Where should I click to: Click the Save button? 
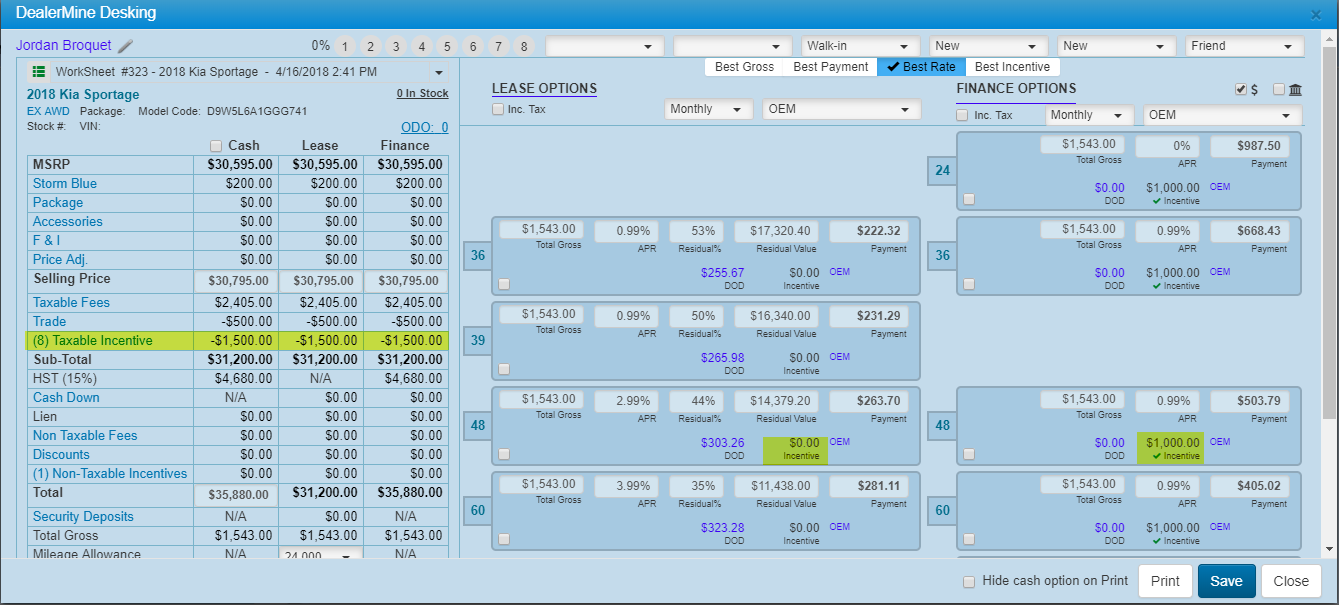pyautogui.click(x=1226, y=581)
